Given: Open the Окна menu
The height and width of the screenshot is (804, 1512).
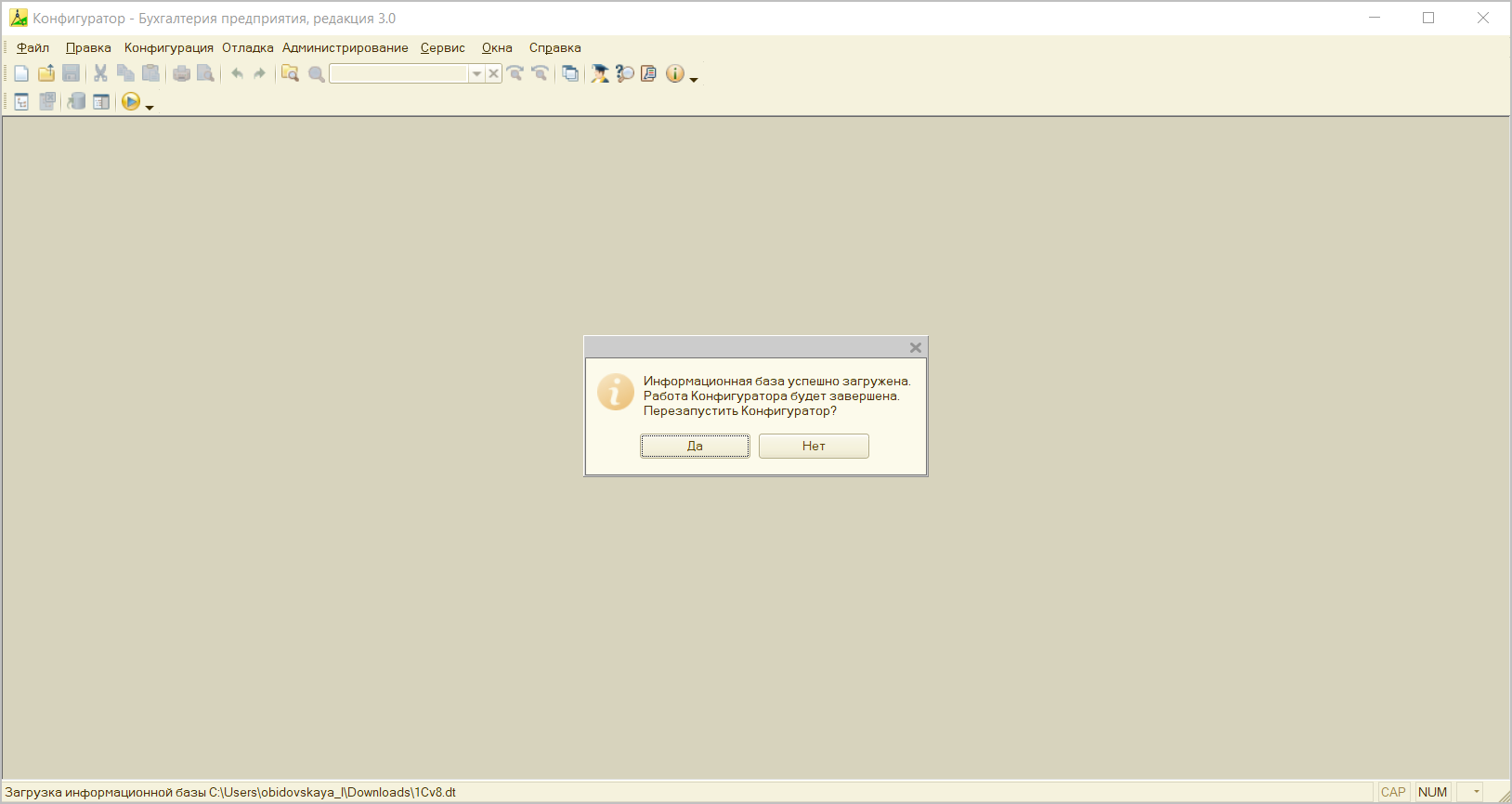Looking at the screenshot, I should click(497, 47).
